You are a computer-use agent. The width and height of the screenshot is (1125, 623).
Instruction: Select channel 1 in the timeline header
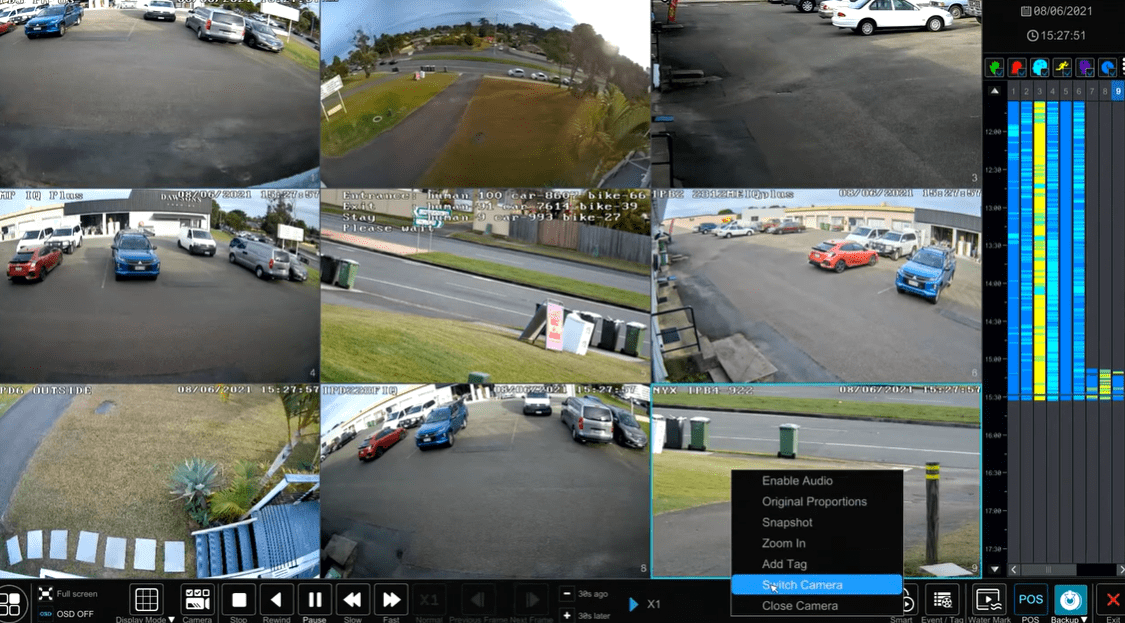(x=1013, y=91)
